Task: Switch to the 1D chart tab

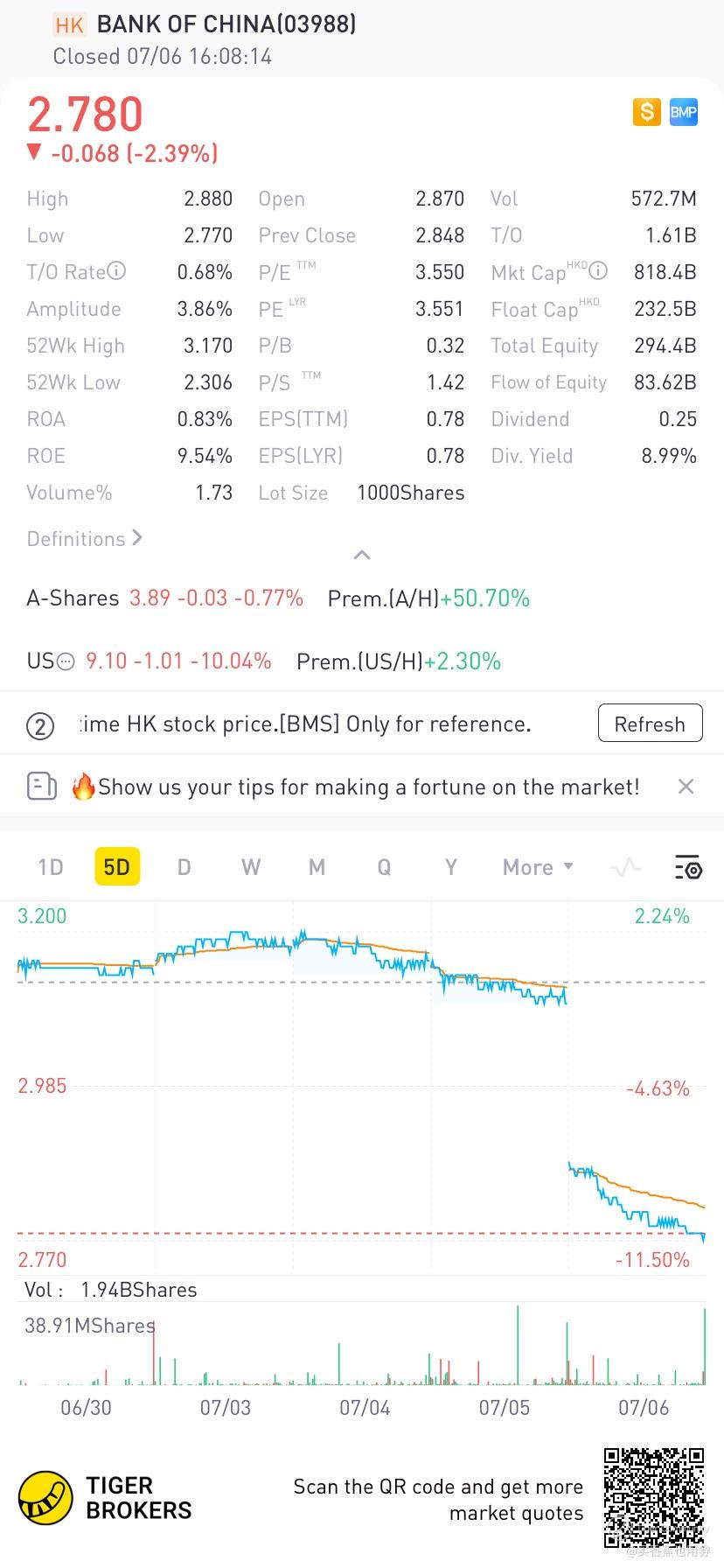Action: point(51,867)
